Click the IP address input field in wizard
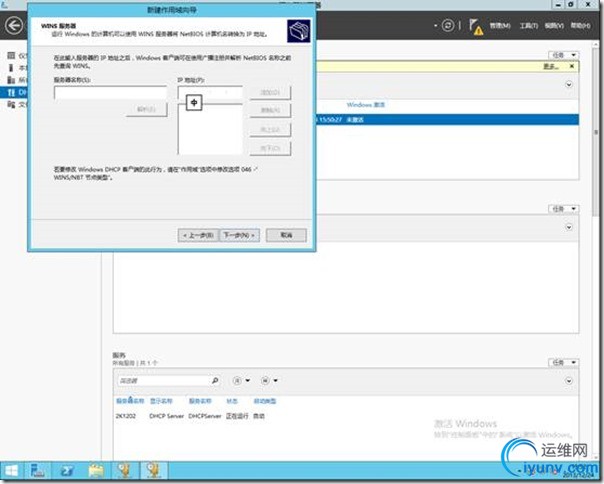 click(210, 92)
